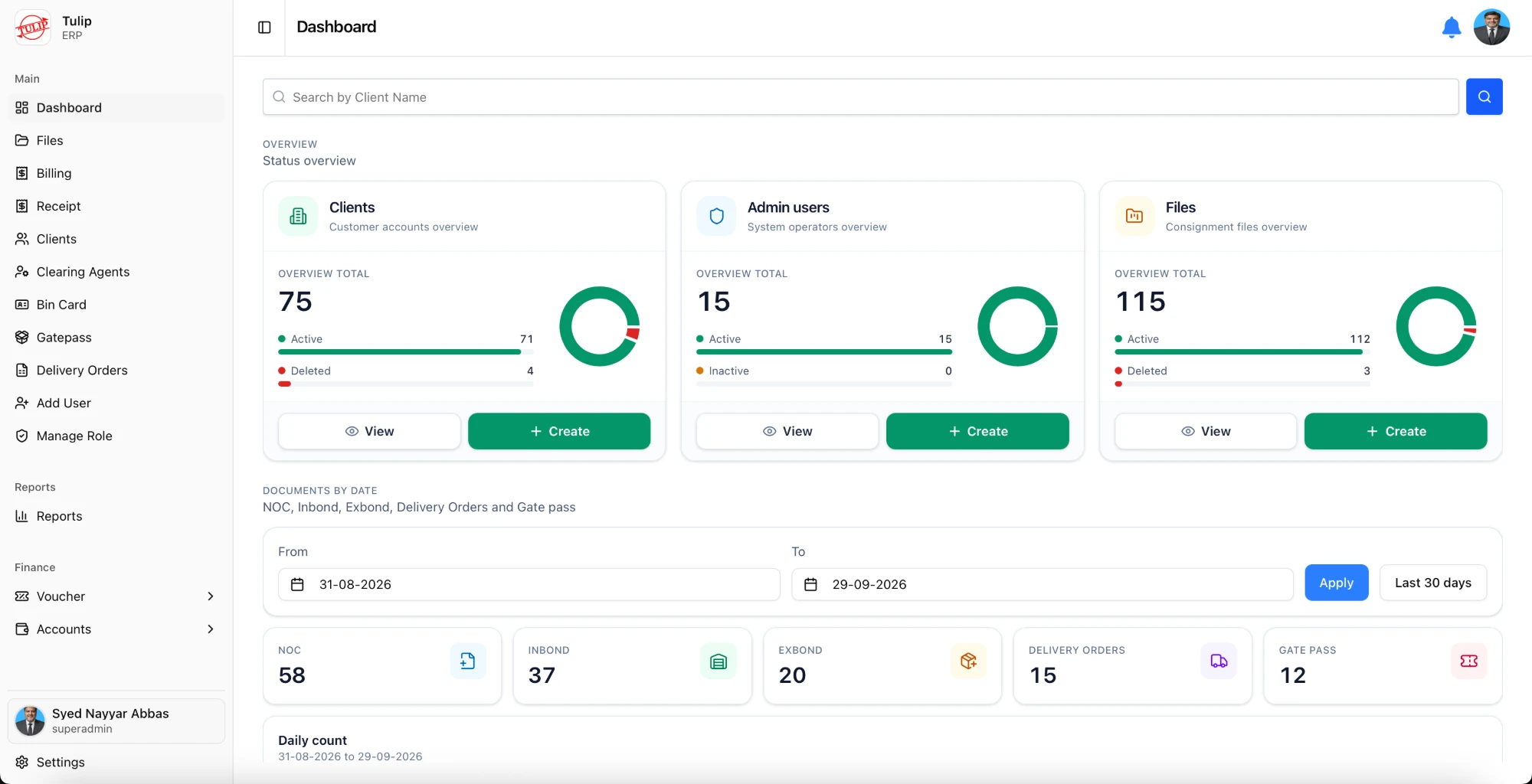Click the Search by Client Name field
This screenshot has height=784, width=1532.
click(x=860, y=96)
